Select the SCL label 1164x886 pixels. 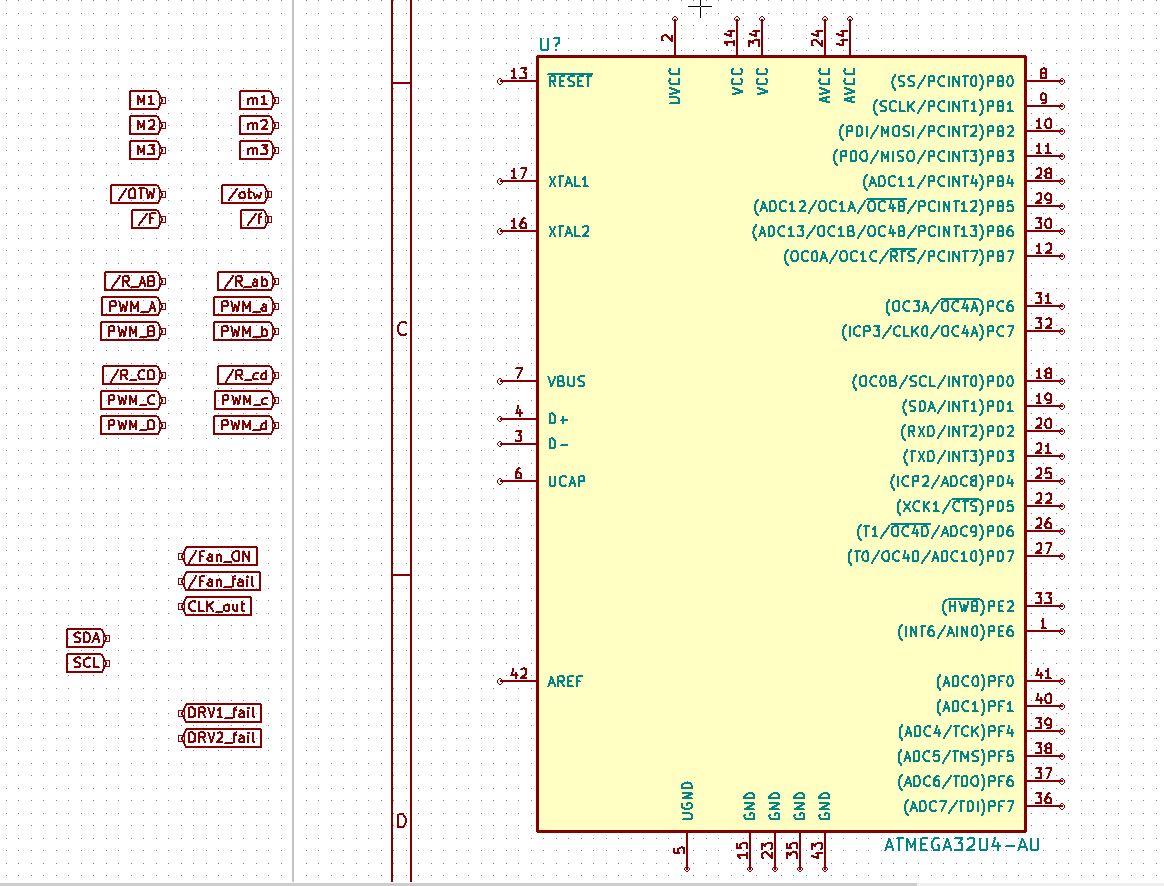(88, 663)
